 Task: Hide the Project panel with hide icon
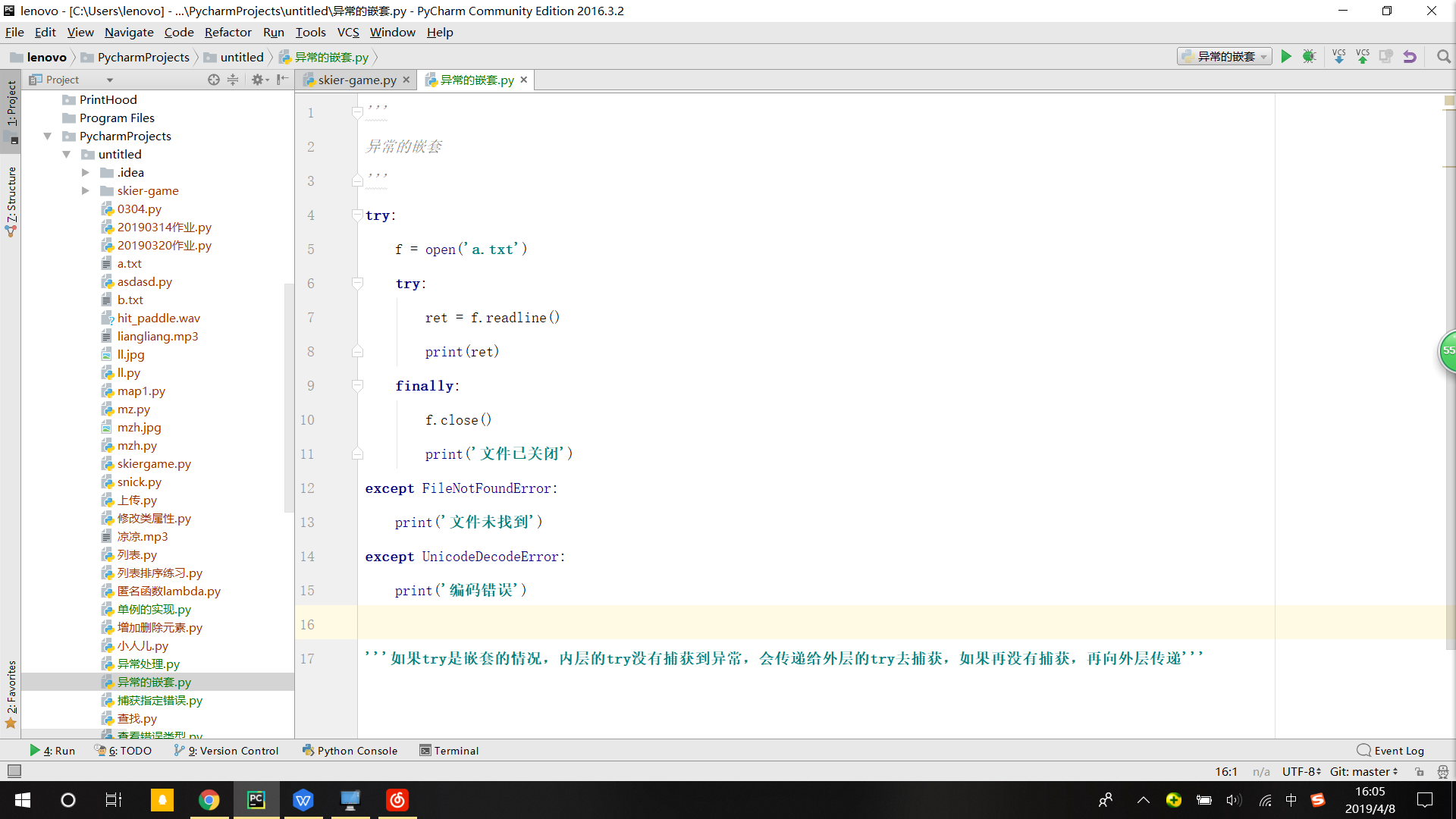click(282, 80)
